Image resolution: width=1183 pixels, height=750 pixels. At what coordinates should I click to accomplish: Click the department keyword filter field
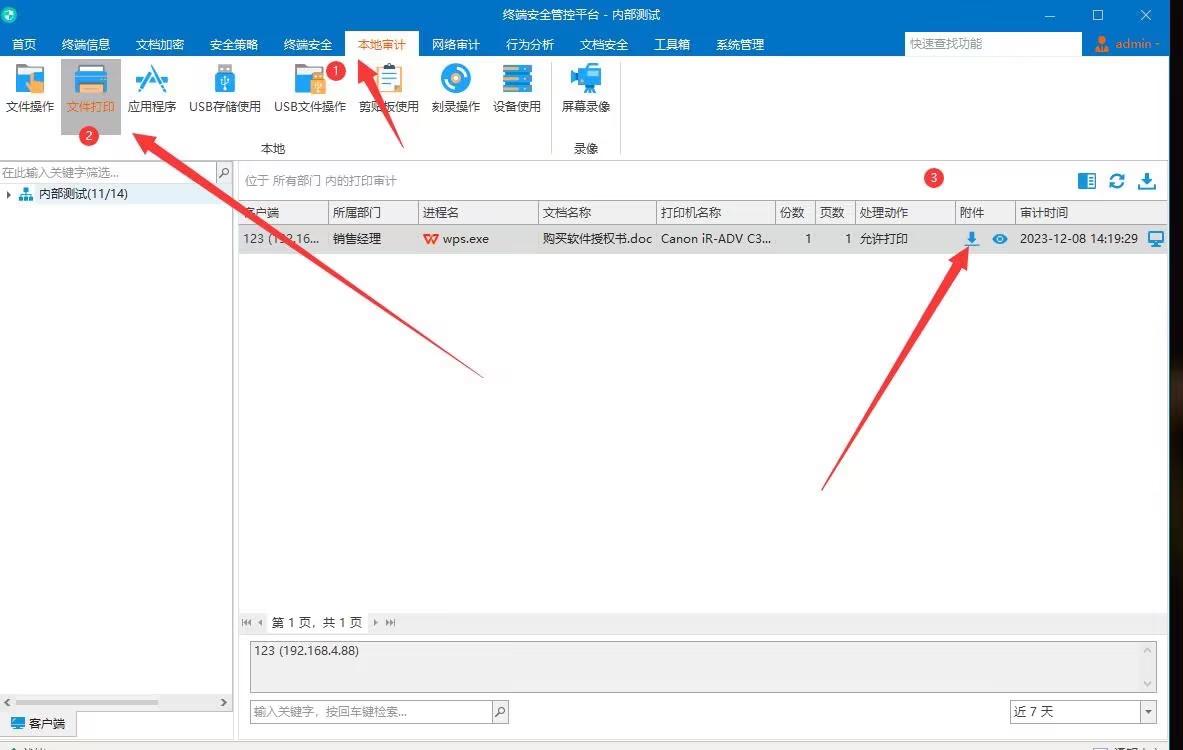[x=108, y=173]
